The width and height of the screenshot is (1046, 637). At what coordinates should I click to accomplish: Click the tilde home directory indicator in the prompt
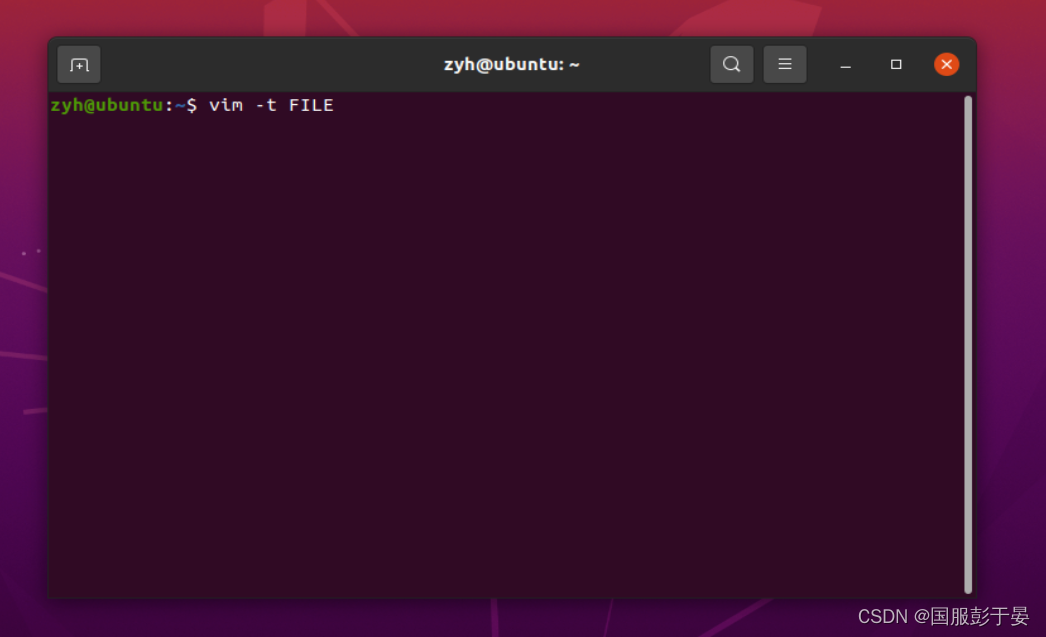(177, 105)
